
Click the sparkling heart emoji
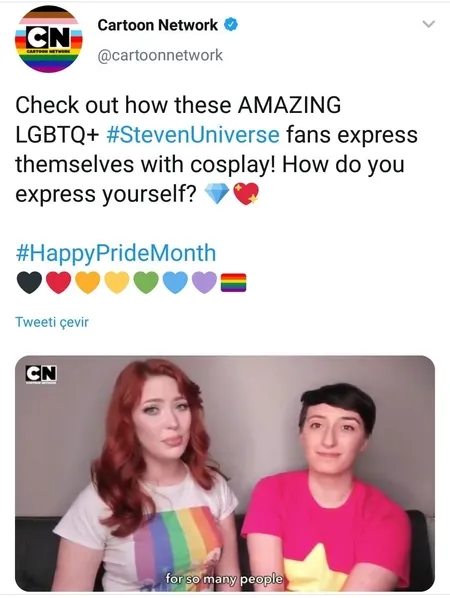[246, 194]
